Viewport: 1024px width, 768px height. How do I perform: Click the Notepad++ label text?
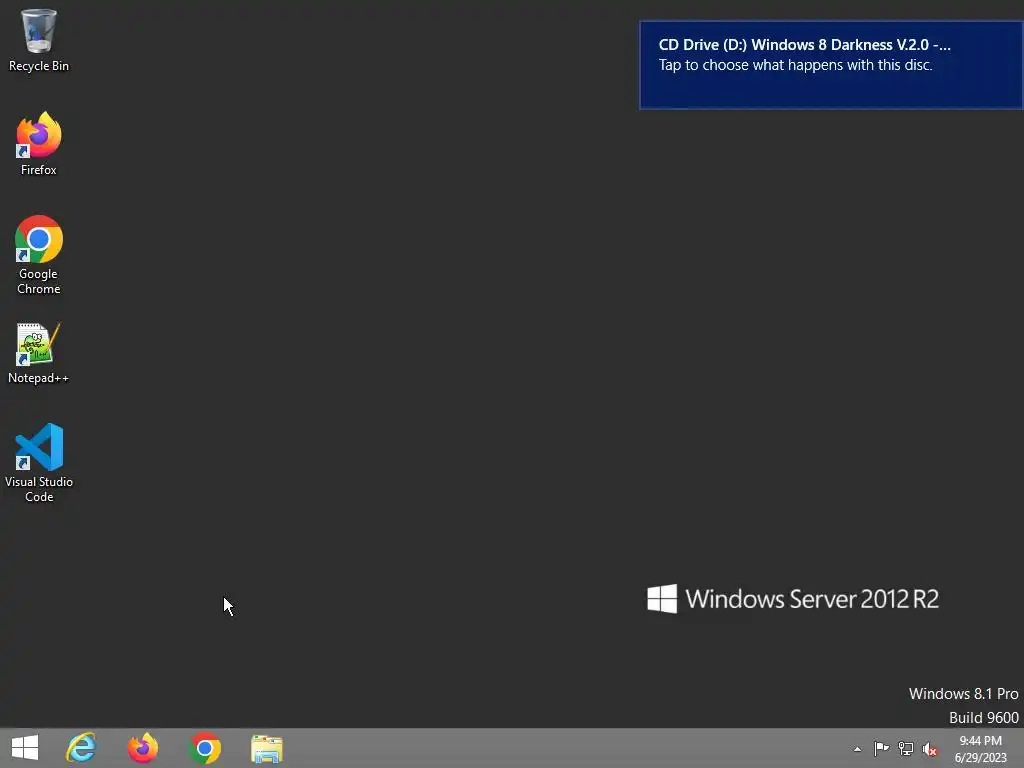click(x=39, y=378)
